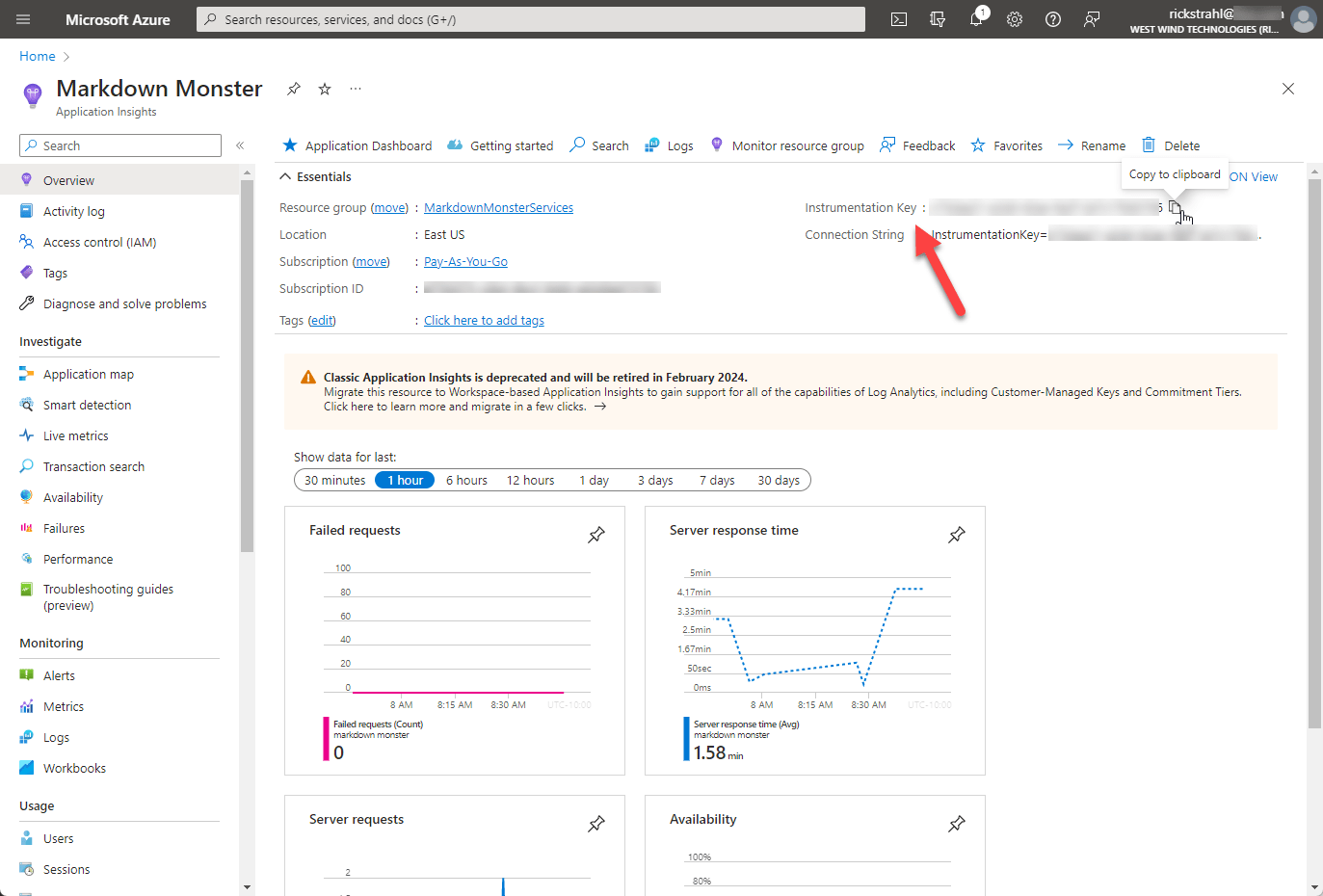This screenshot has height=896, width=1323.
Task: Open Cloud Shell from the top bar
Action: 898,19
